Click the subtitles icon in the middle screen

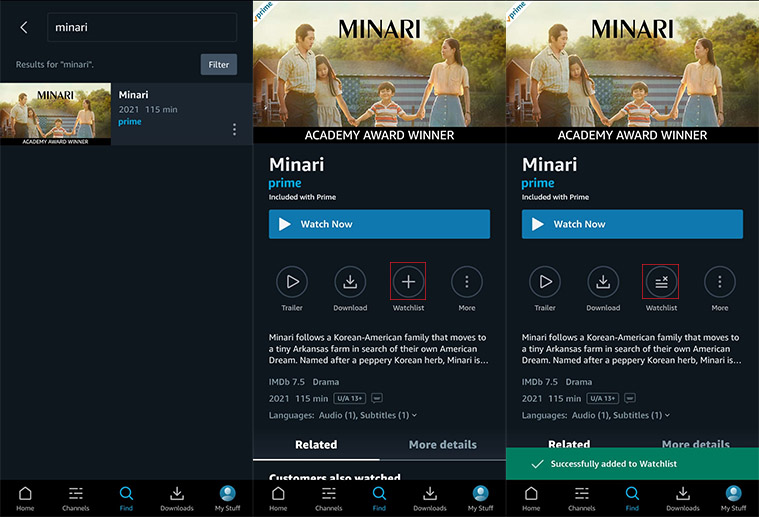(377, 398)
